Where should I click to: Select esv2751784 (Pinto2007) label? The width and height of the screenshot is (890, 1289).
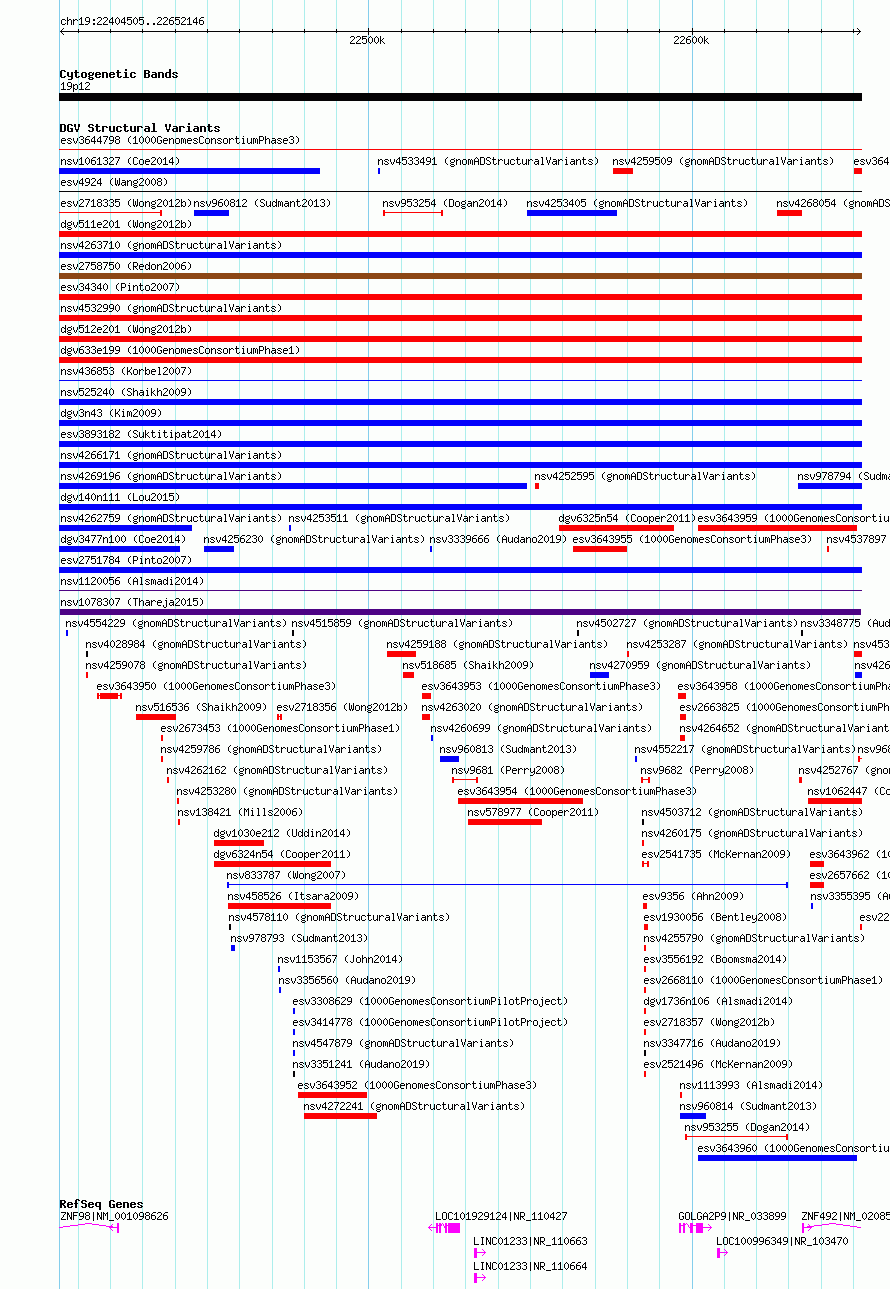[126, 560]
